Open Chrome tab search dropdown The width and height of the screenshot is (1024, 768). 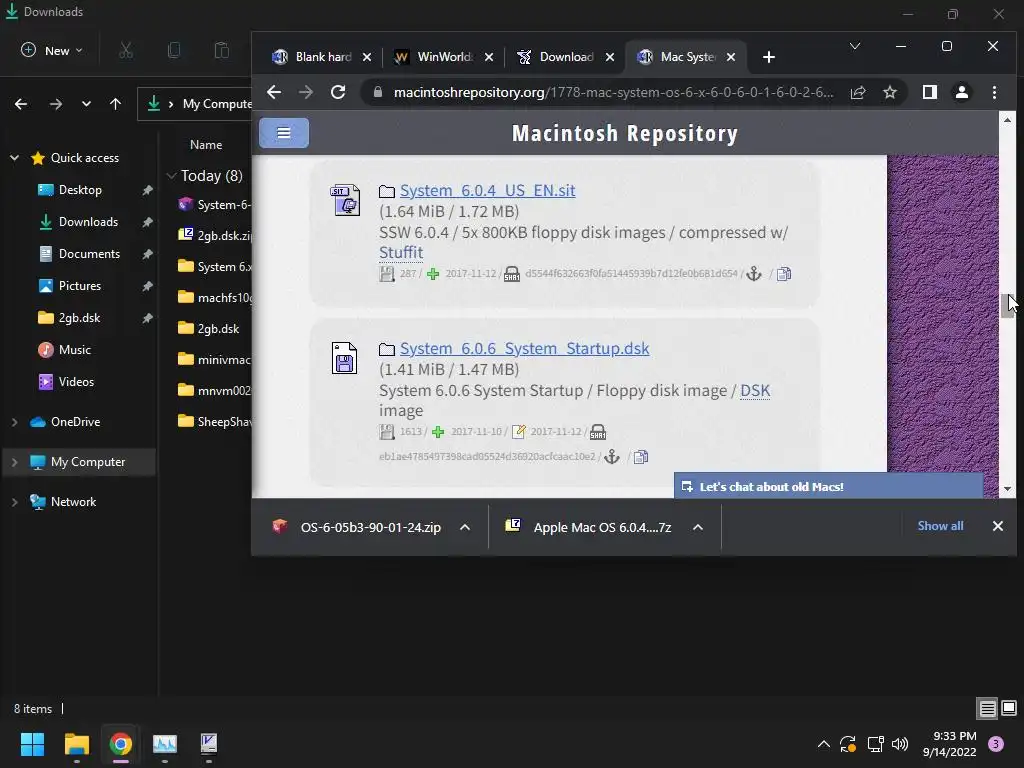pos(854,46)
